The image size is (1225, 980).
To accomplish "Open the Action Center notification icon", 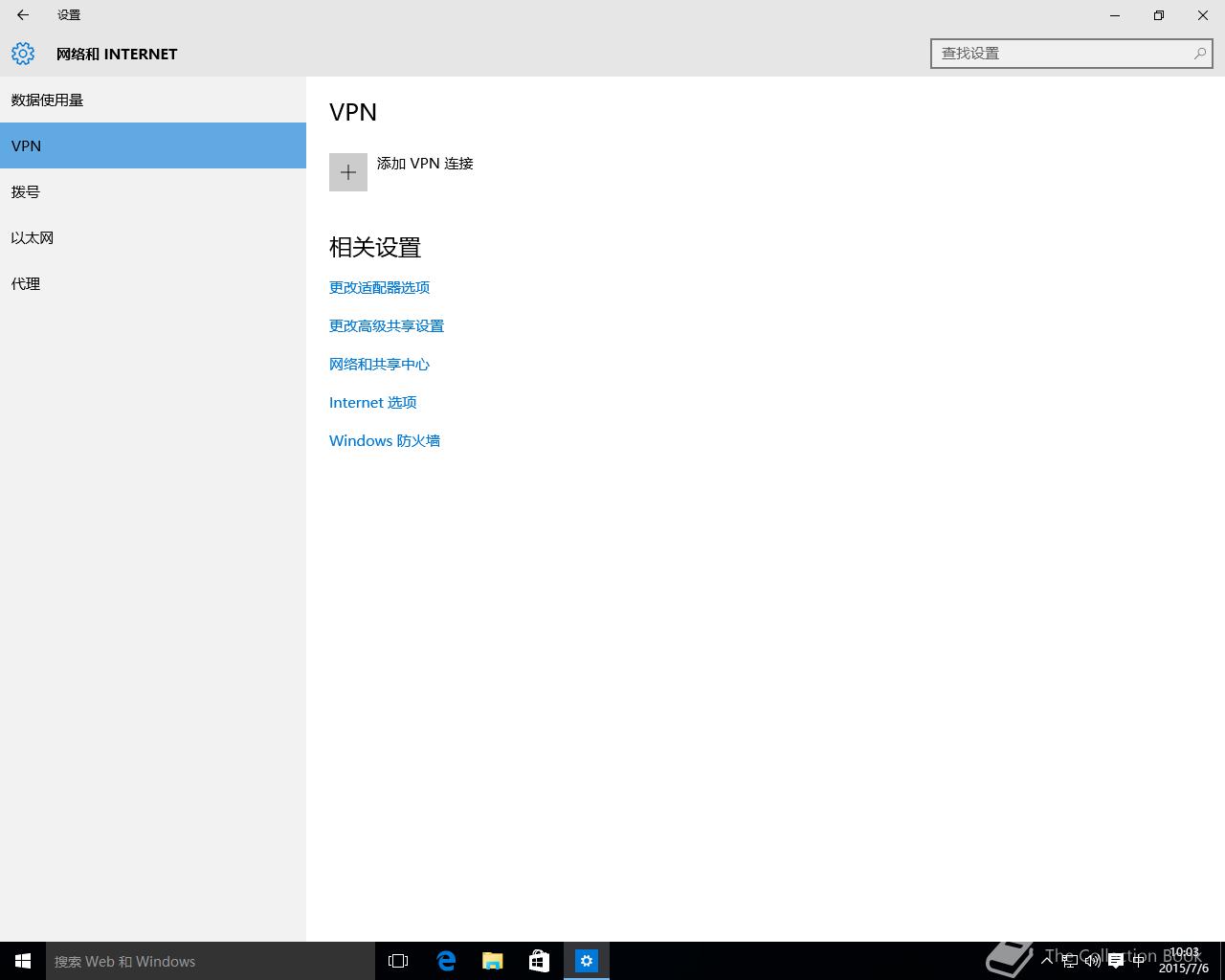I will coord(1116,961).
